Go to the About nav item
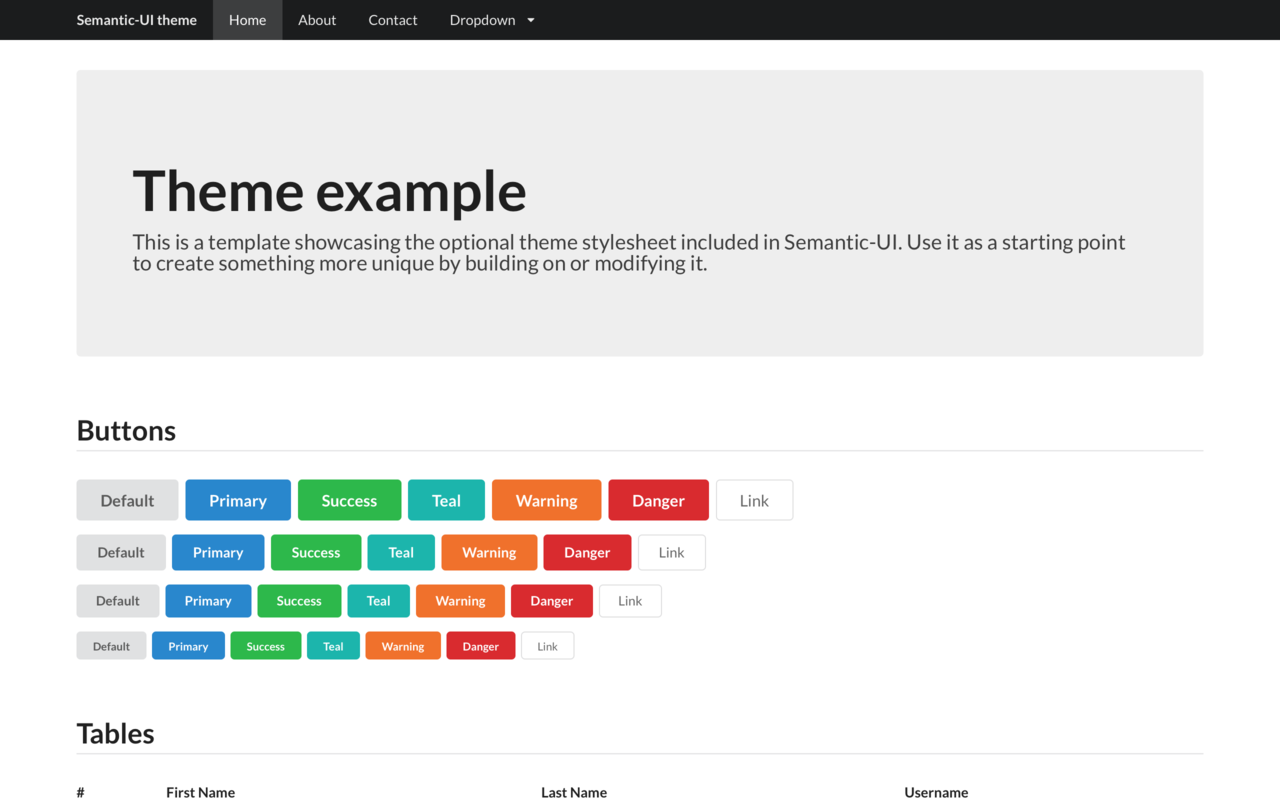The height and width of the screenshot is (800, 1280). (317, 20)
